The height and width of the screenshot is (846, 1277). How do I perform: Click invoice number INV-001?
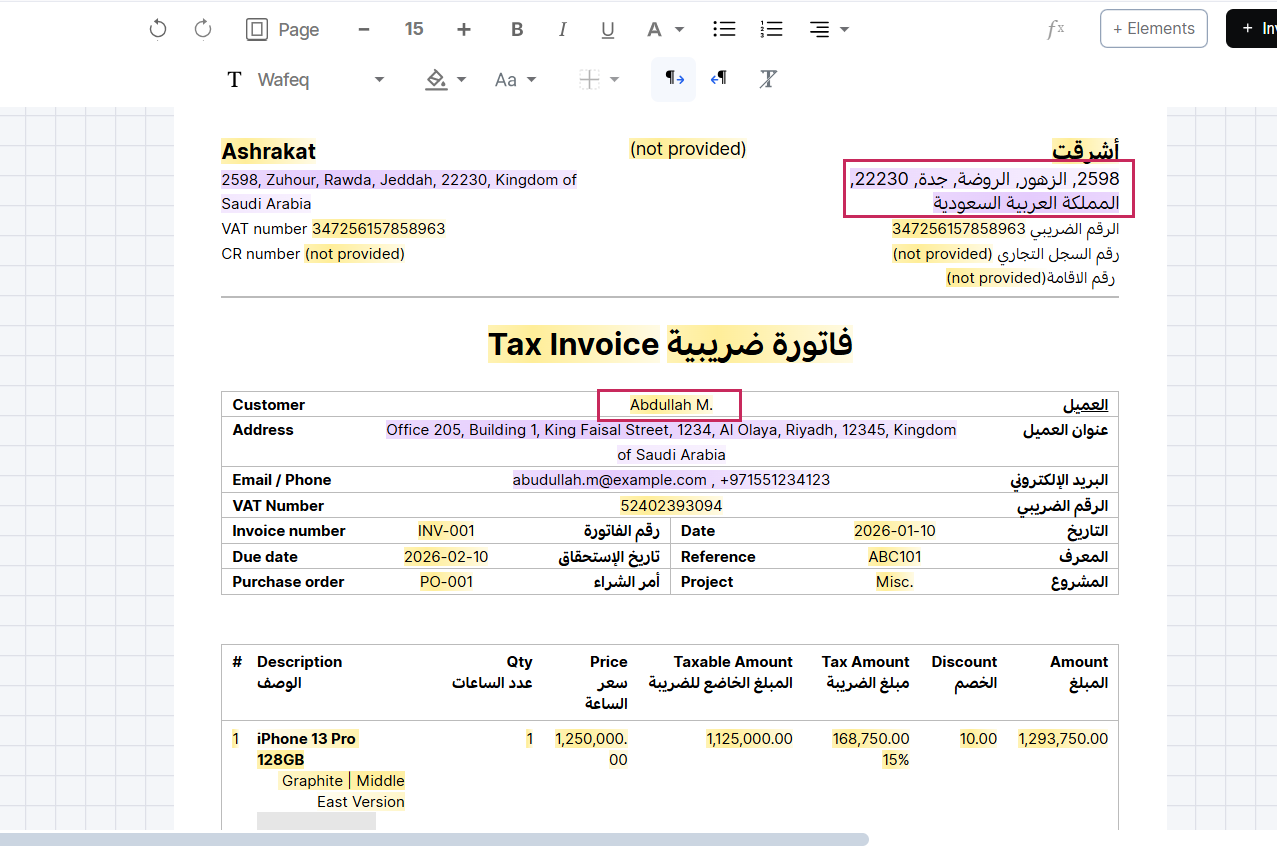(446, 531)
